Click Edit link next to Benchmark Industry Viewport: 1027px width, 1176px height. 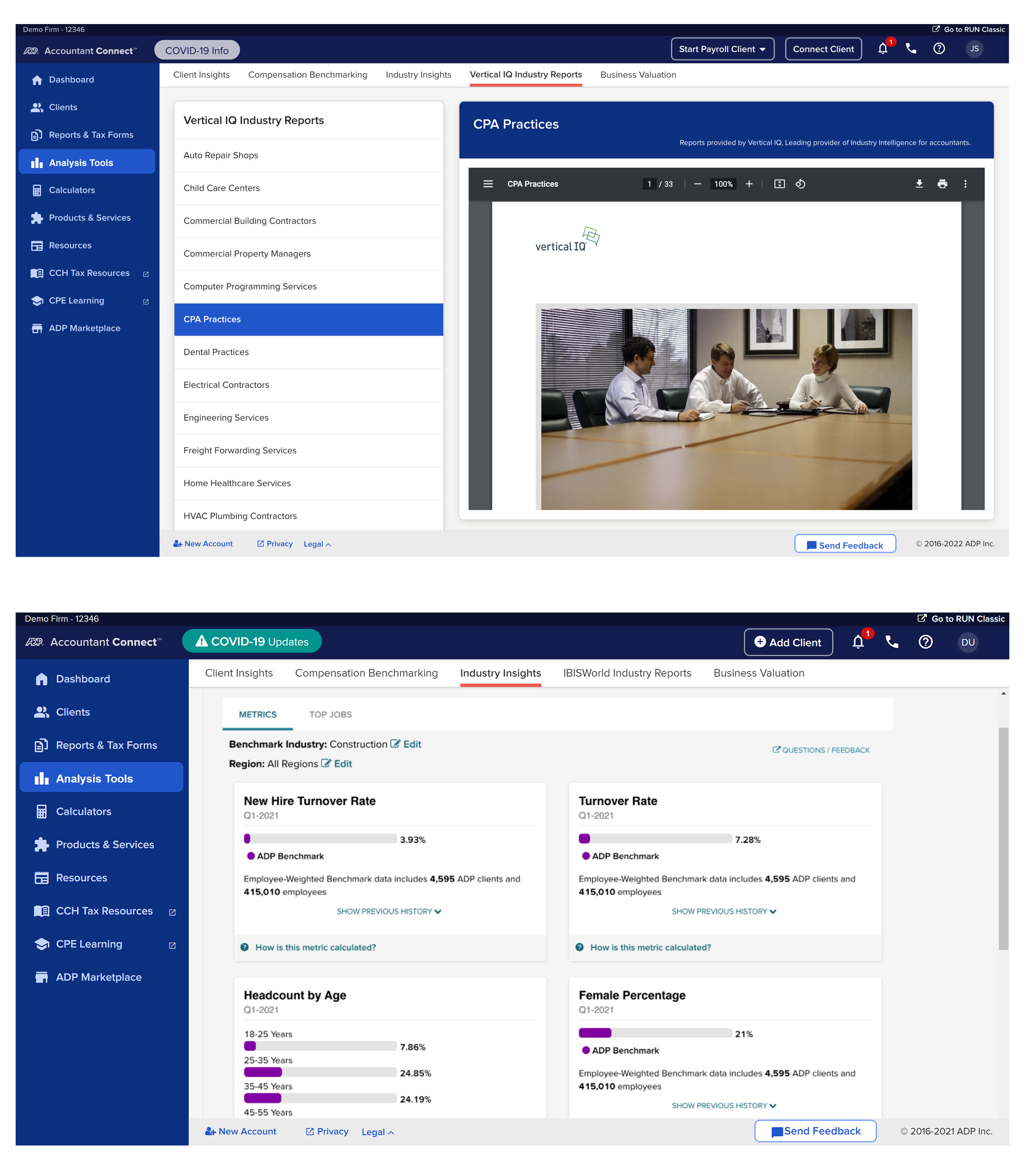click(405, 745)
